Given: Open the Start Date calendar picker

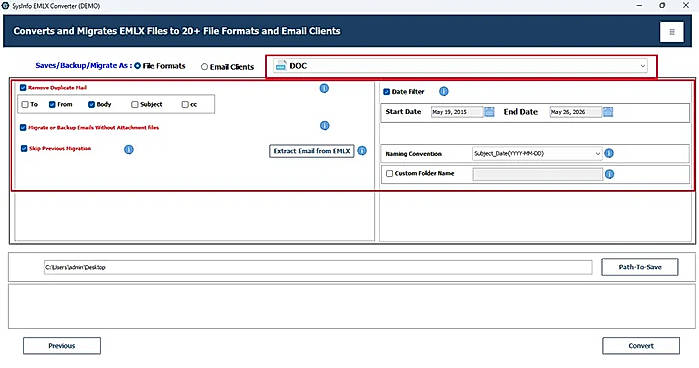Looking at the screenshot, I should click(x=489, y=112).
